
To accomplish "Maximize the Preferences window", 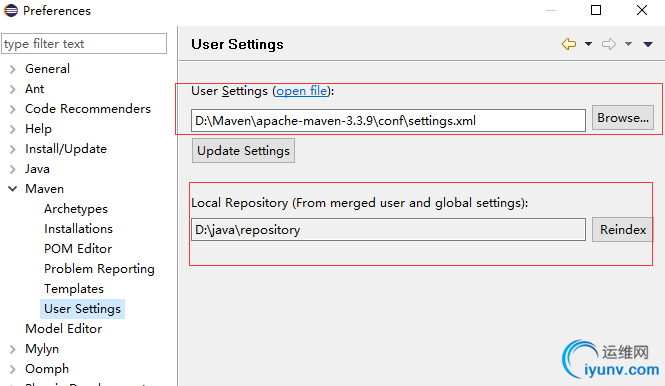I will 596,10.
